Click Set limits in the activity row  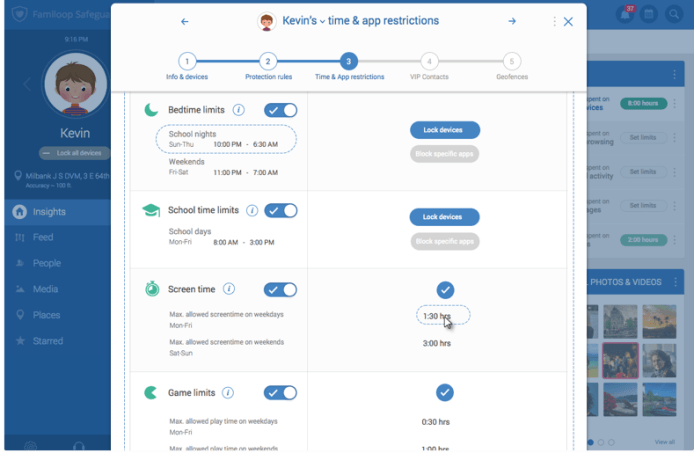click(x=643, y=171)
